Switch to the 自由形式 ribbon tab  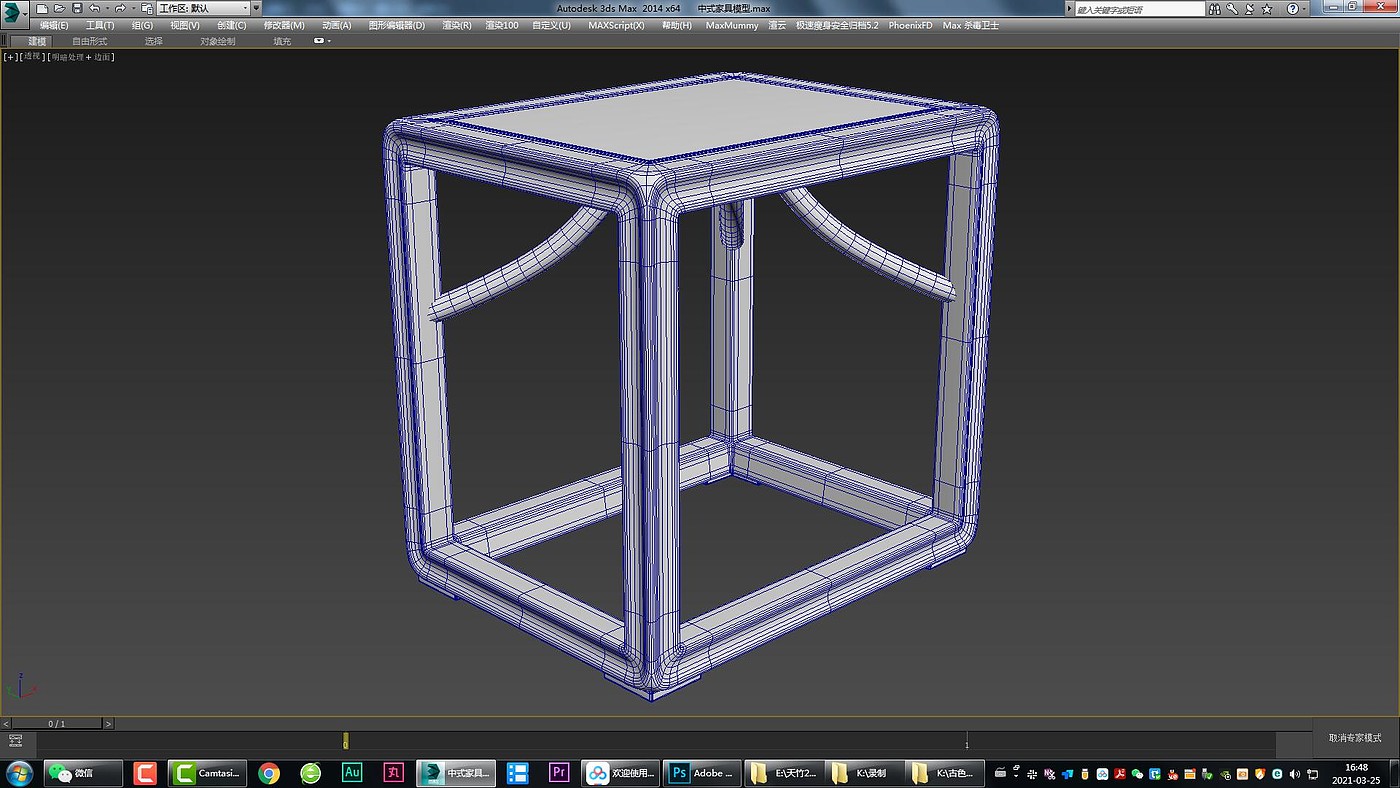coord(89,41)
